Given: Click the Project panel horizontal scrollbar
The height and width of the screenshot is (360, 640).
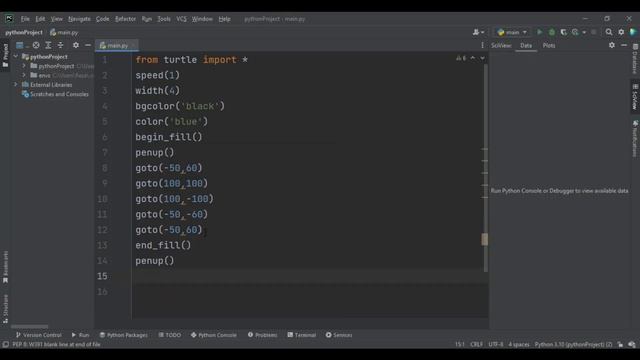Looking at the screenshot, I should coord(29,327).
